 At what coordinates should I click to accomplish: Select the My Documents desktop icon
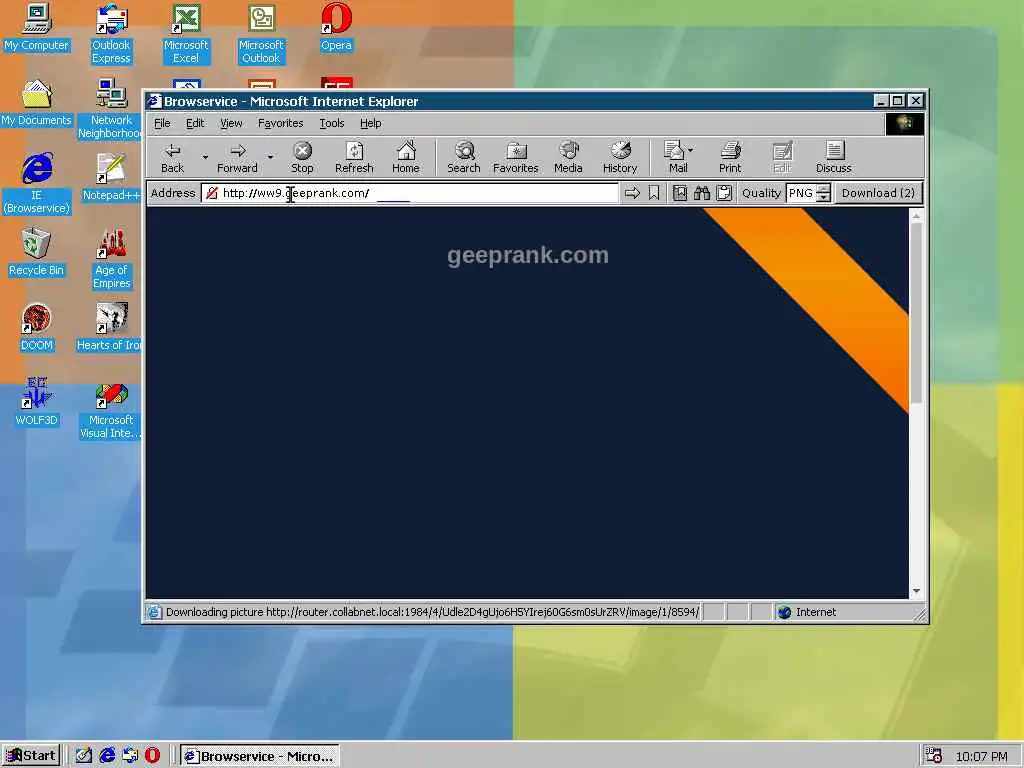coord(37,103)
